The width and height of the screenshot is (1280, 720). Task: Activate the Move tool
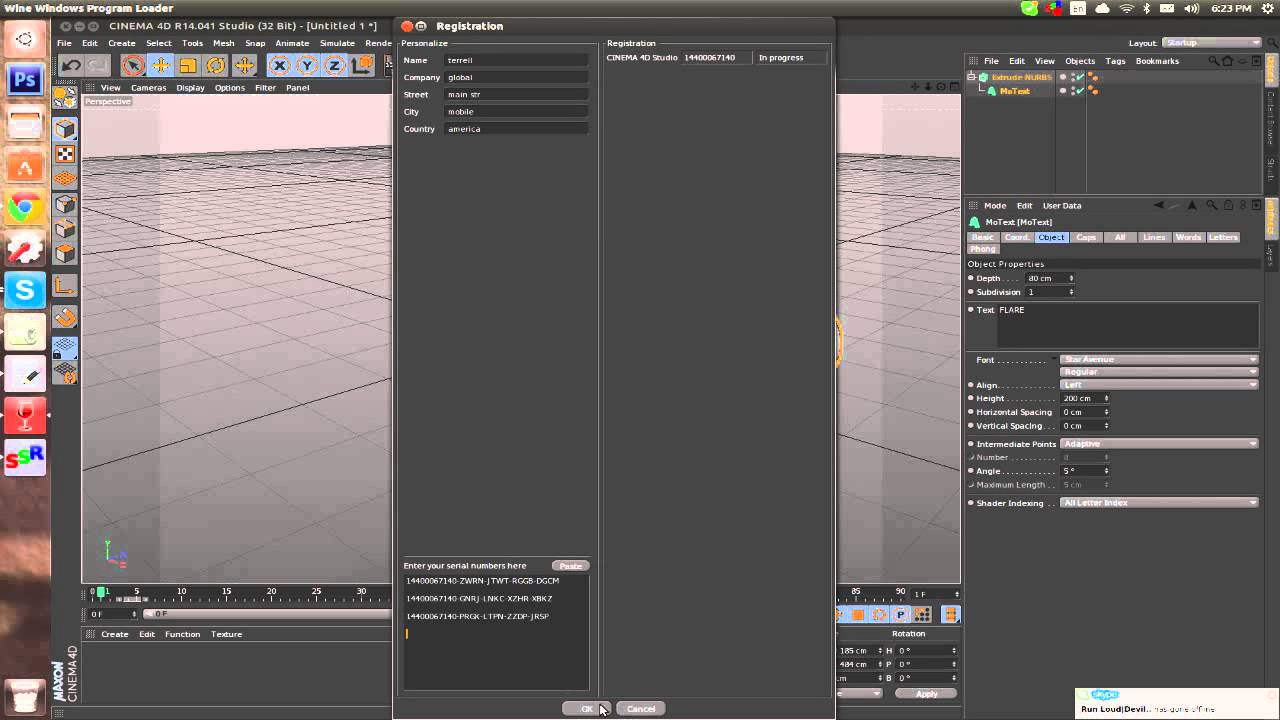161,66
